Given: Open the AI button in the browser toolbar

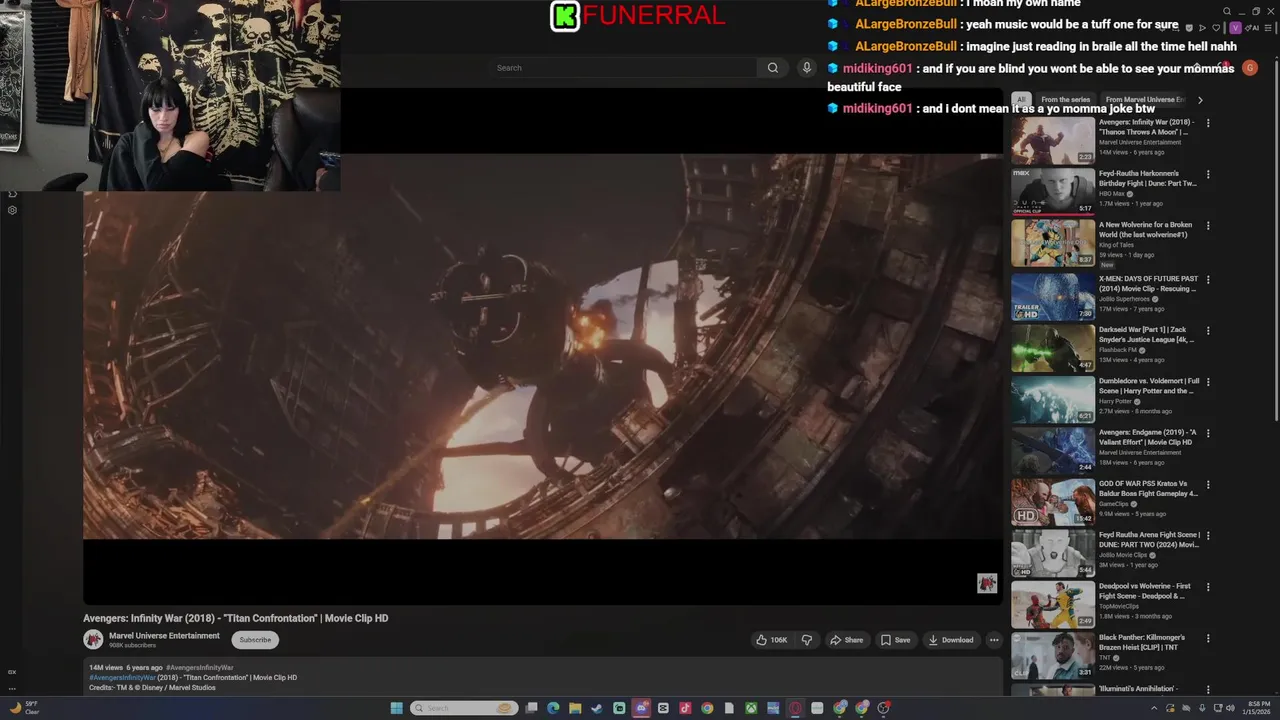Looking at the screenshot, I should (x=1252, y=28).
